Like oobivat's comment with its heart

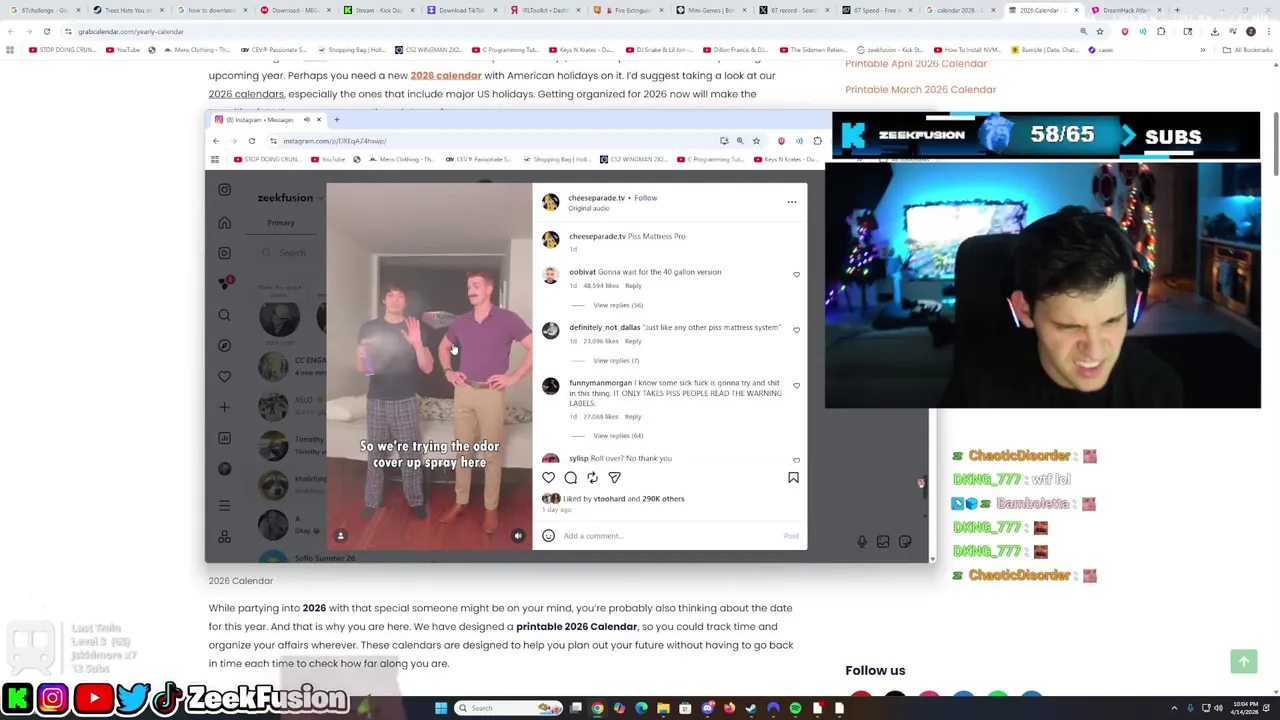point(796,274)
